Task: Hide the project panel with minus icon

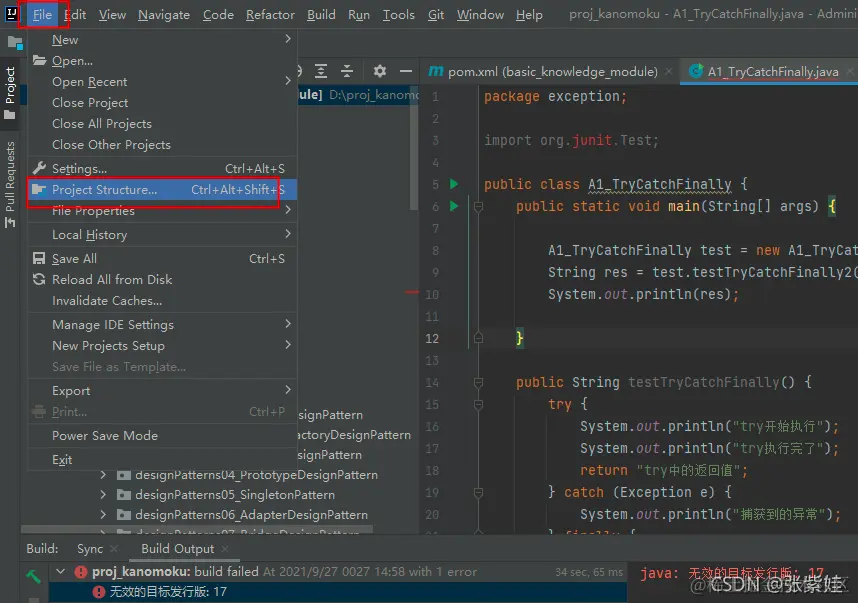Action: click(405, 71)
